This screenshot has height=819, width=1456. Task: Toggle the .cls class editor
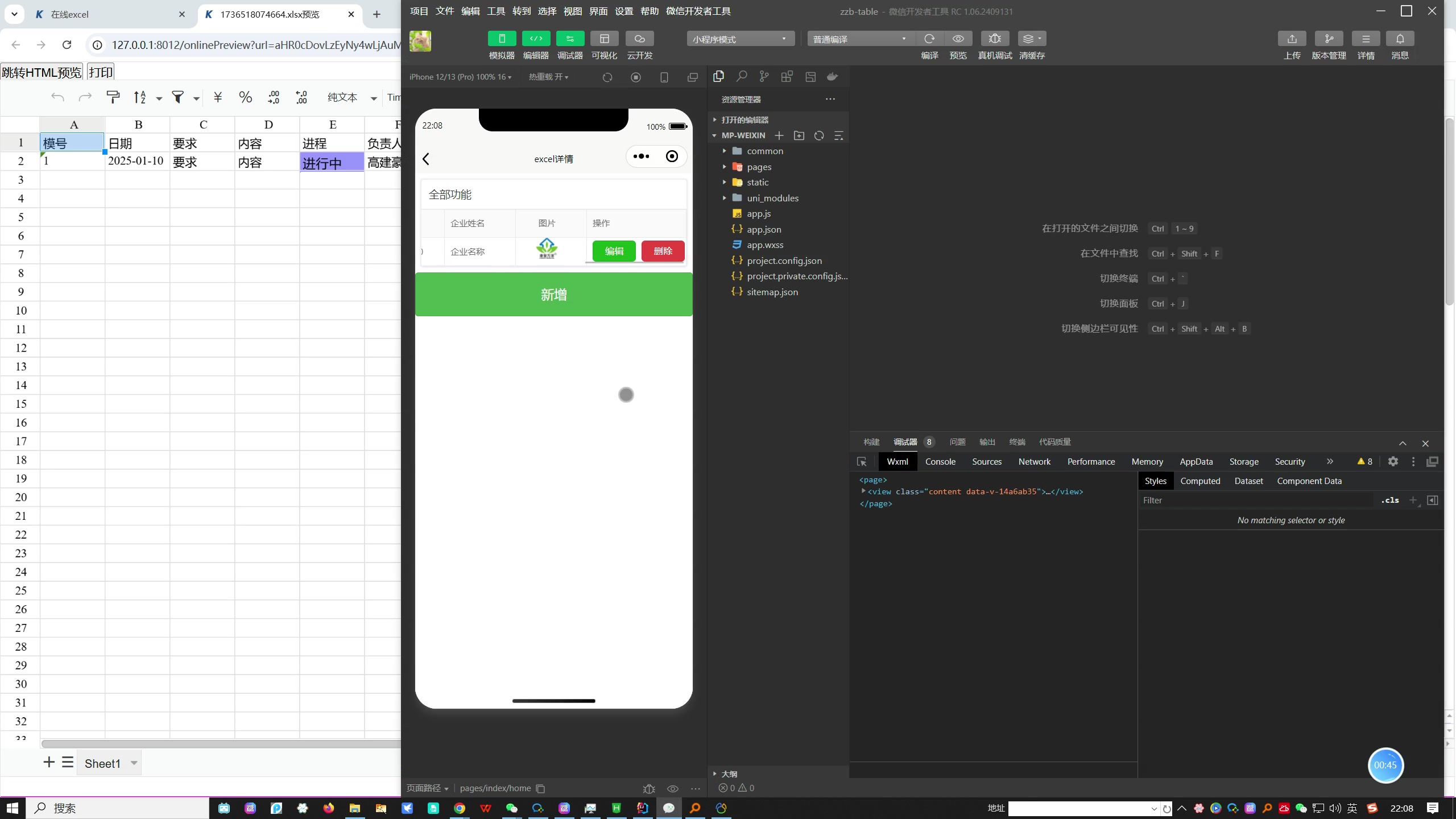coord(1390,500)
